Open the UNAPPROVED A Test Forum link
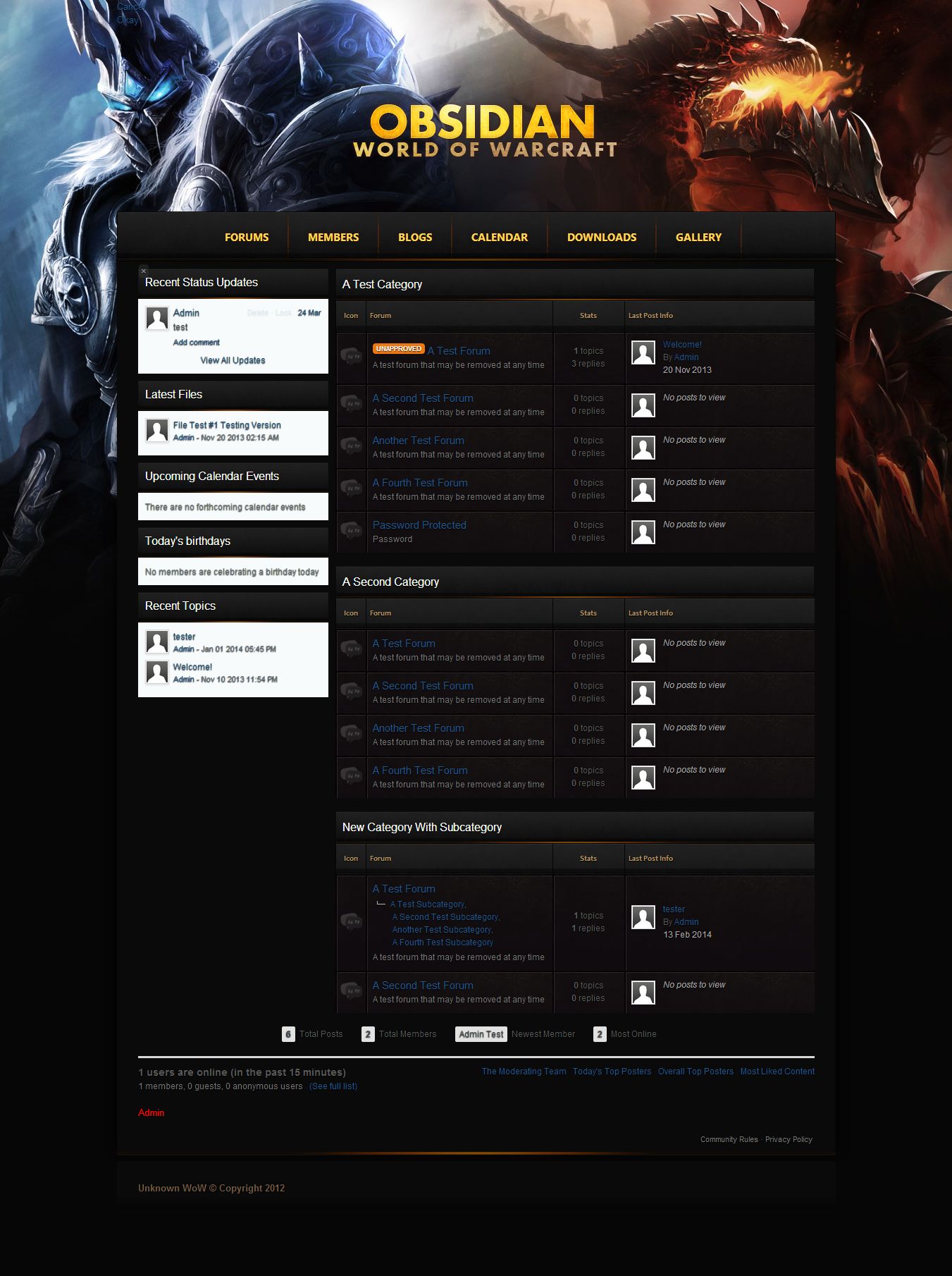 click(459, 351)
